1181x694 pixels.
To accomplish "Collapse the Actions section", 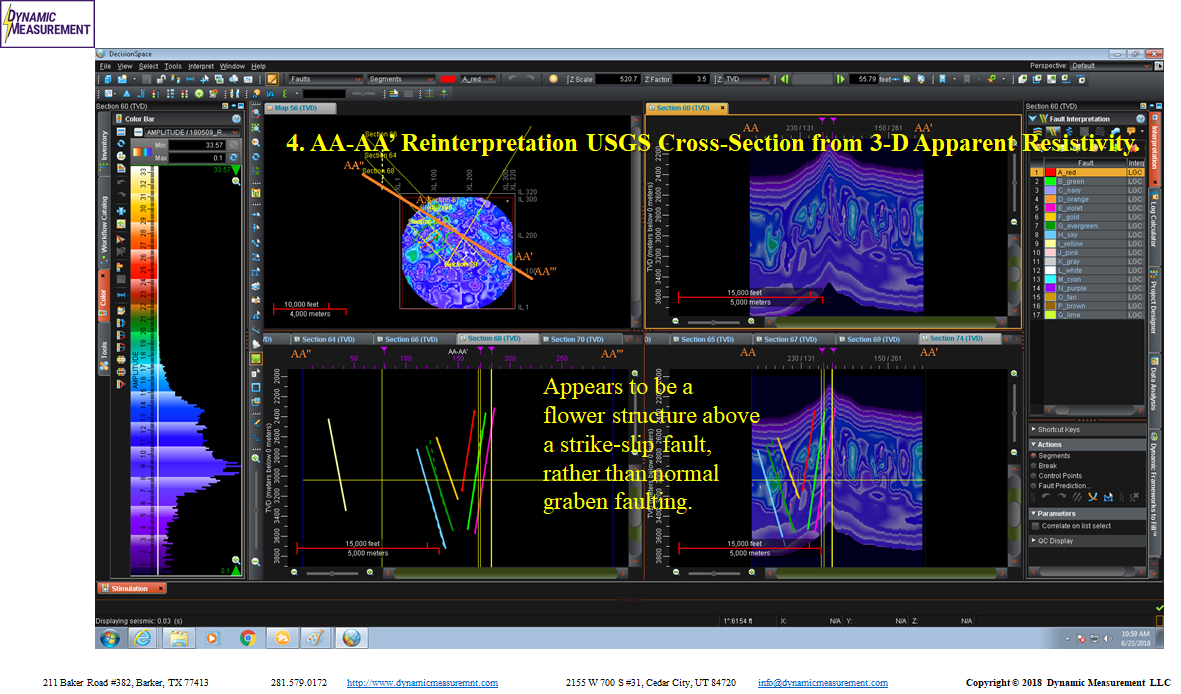I will pyautogui.click(x=1087, y=445).
